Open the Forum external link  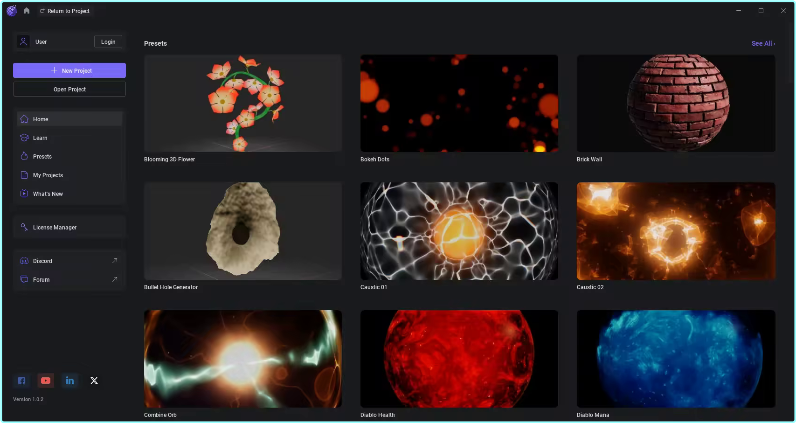[x=70, y=280]
